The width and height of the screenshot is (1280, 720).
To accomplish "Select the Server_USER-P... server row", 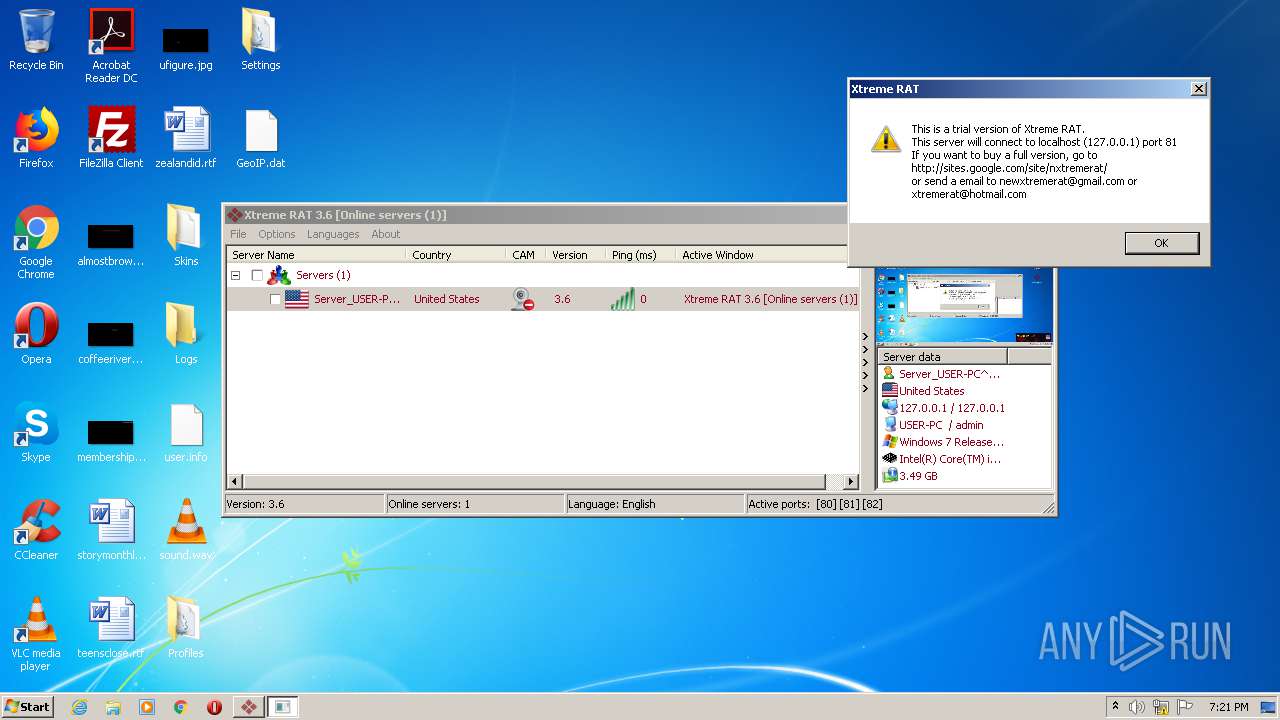I will 543,299.
